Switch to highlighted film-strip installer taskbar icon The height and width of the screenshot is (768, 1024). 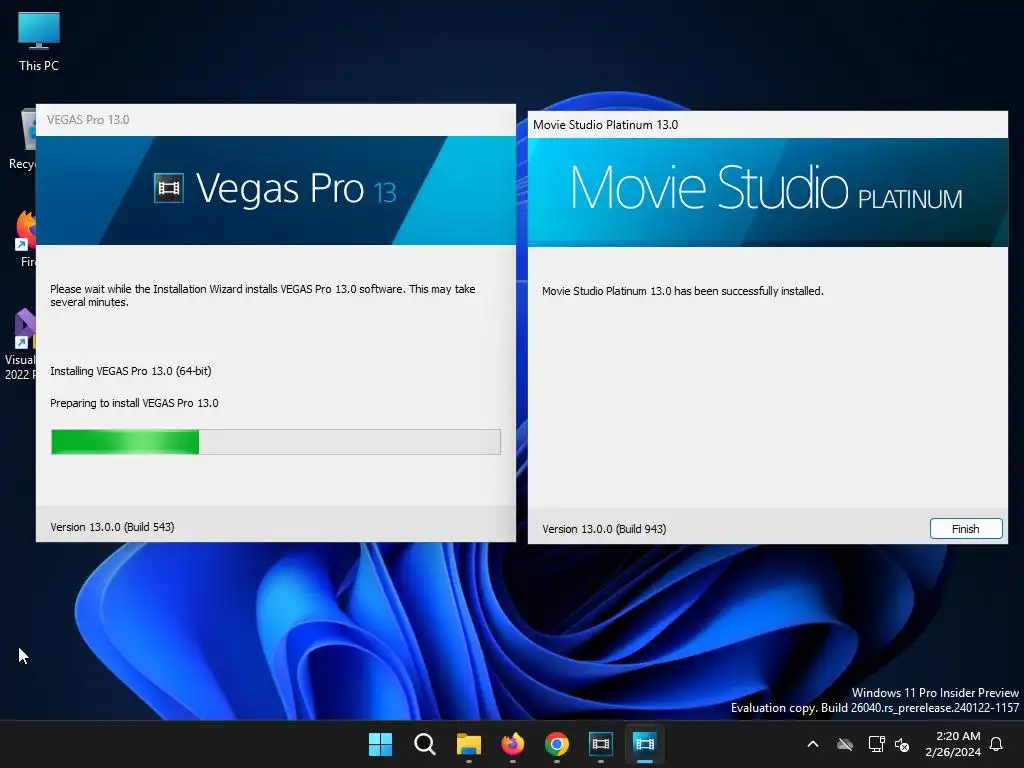(x=645, y=744)
